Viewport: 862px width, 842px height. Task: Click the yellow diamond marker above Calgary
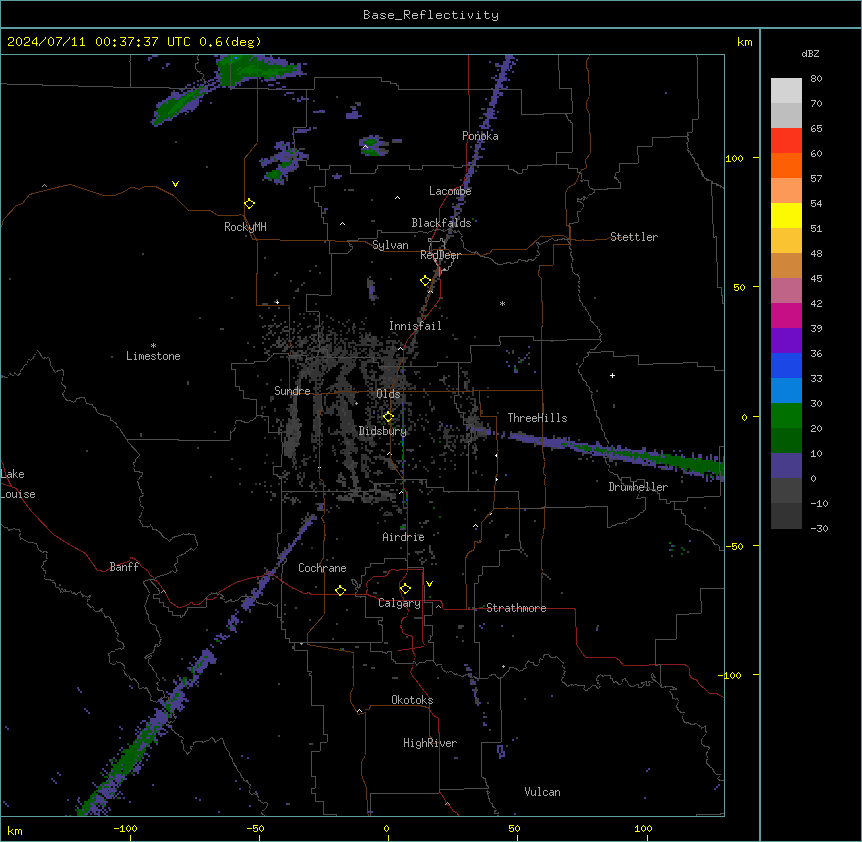405,589
